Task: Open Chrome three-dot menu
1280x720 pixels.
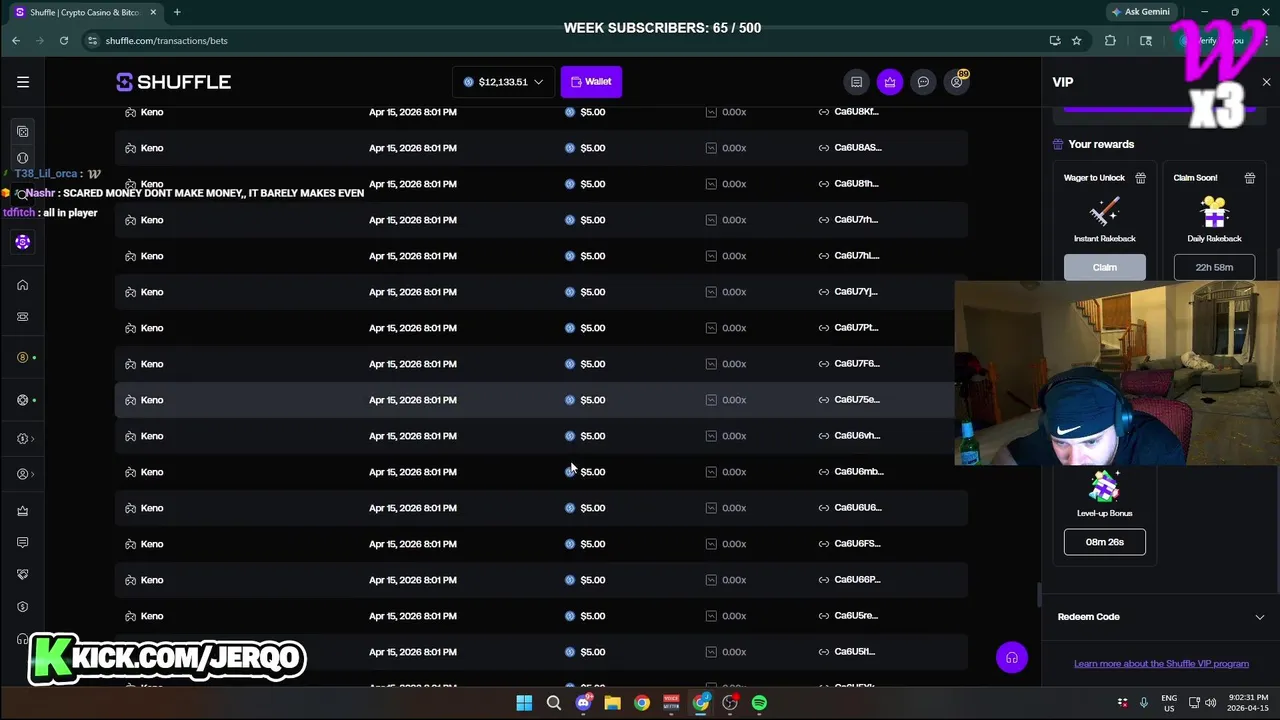Action: point(1266,41)
